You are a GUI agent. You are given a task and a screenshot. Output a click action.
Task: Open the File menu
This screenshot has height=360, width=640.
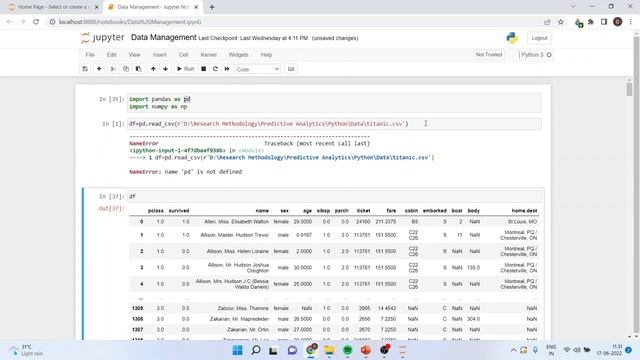click(x=90, y=55)
